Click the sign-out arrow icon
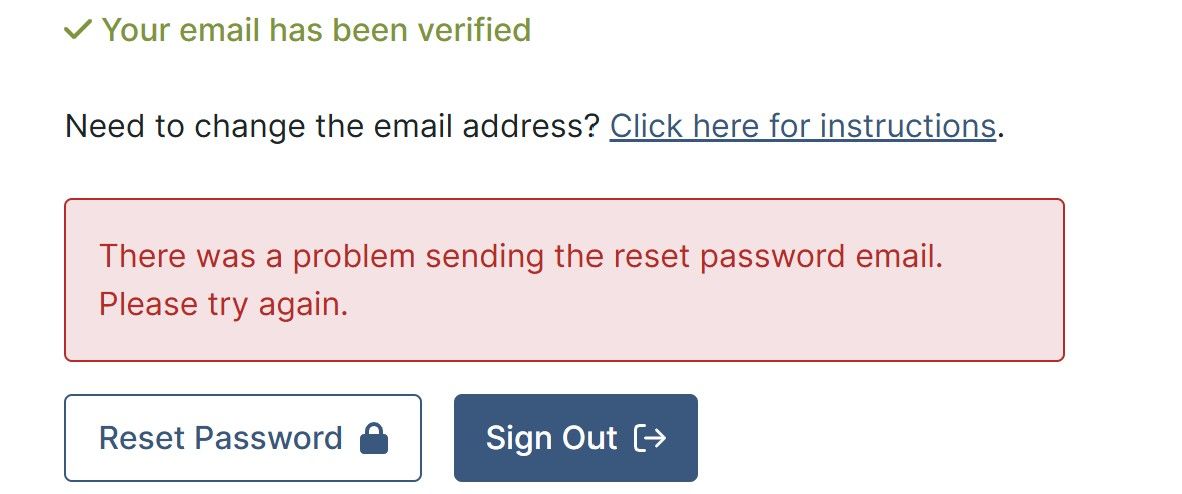This screenshot has height=494, width=1182. coord(650,438)
